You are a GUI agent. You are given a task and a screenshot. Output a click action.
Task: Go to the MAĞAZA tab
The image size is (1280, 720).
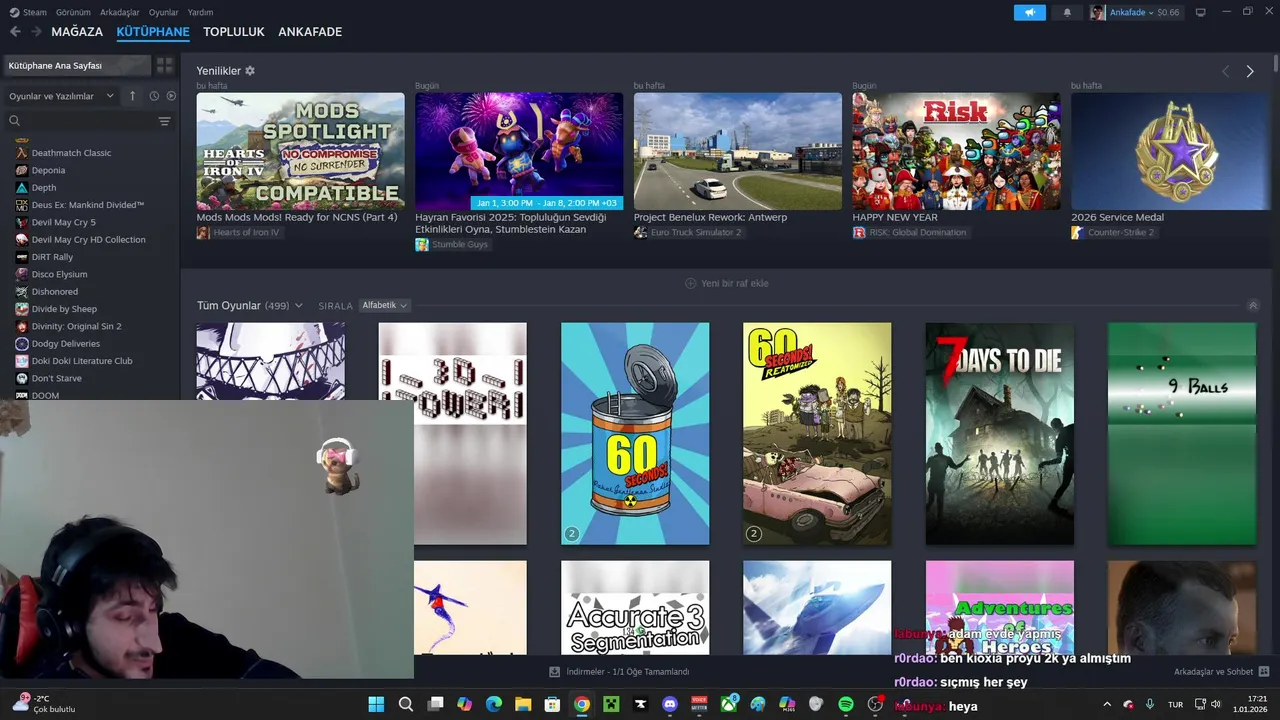coord(77,32)
